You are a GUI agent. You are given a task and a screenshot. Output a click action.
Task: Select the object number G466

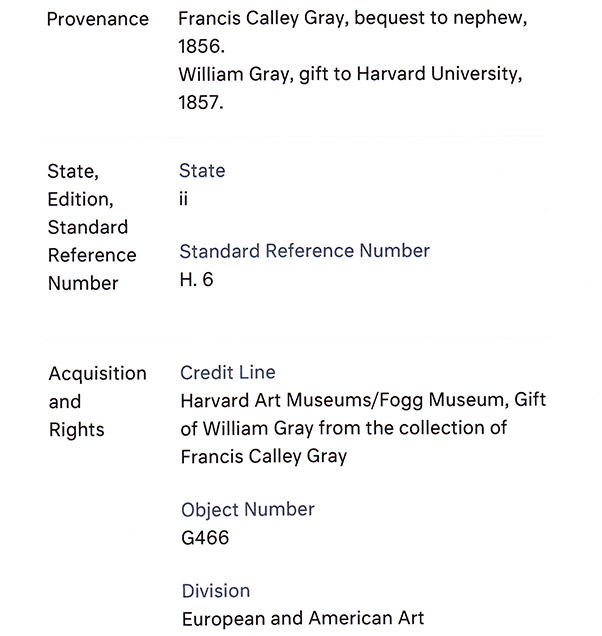(205, 538)
